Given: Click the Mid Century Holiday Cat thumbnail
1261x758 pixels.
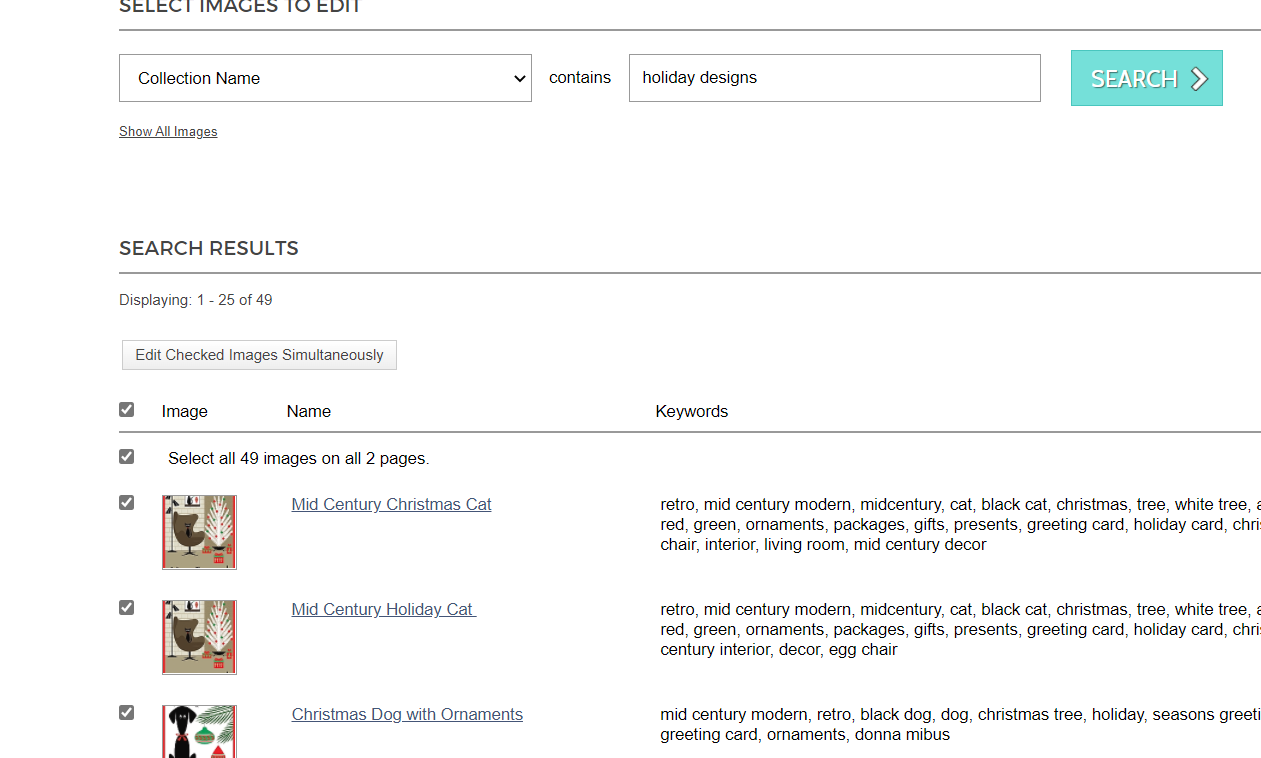Looking at the screenshot, I should (199, 637).
